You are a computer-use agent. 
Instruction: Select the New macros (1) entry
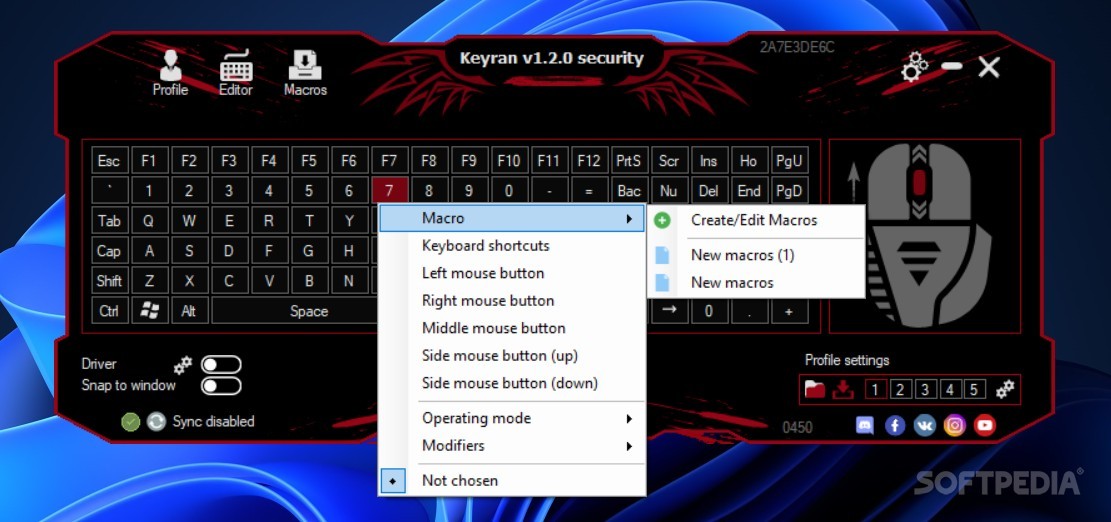point(755,255)
